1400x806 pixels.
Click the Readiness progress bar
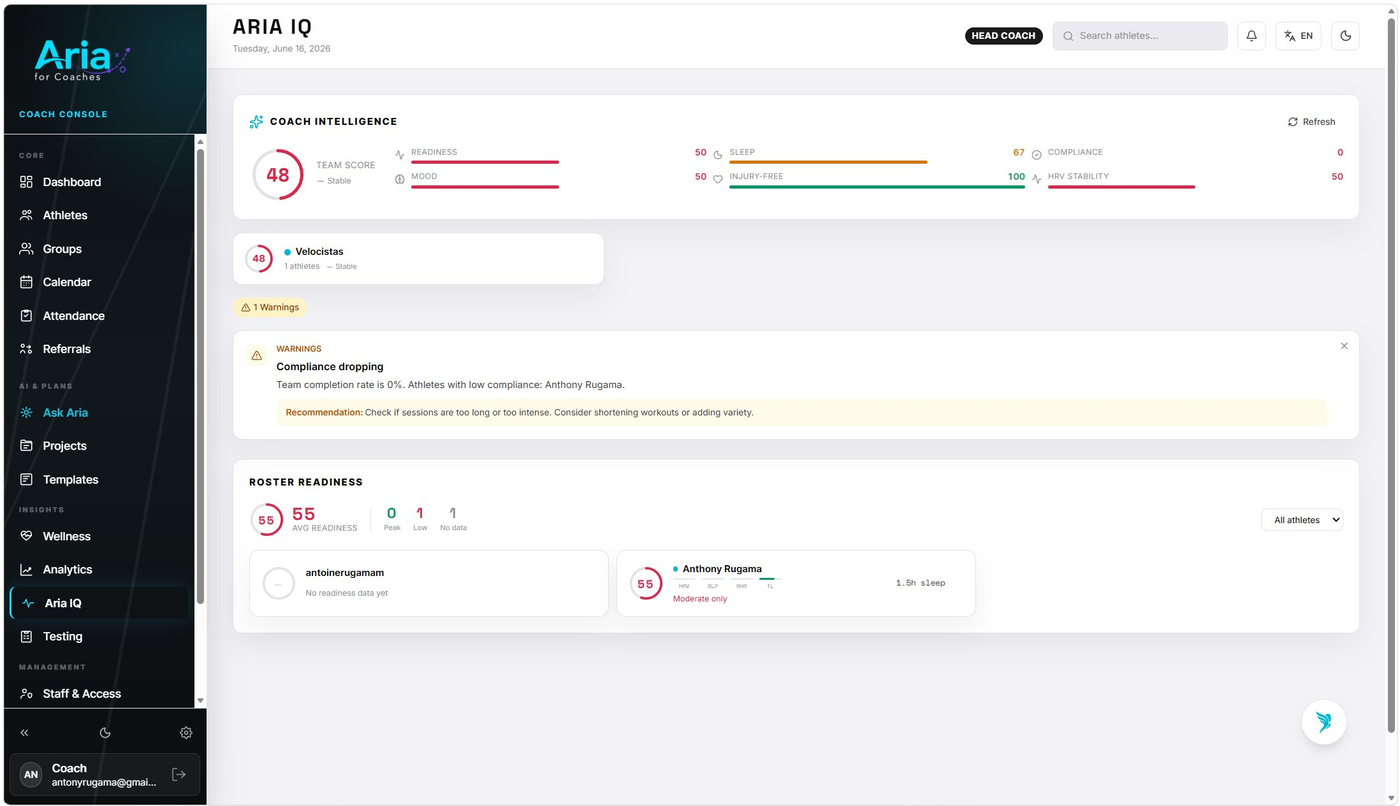tap(485, 162)
